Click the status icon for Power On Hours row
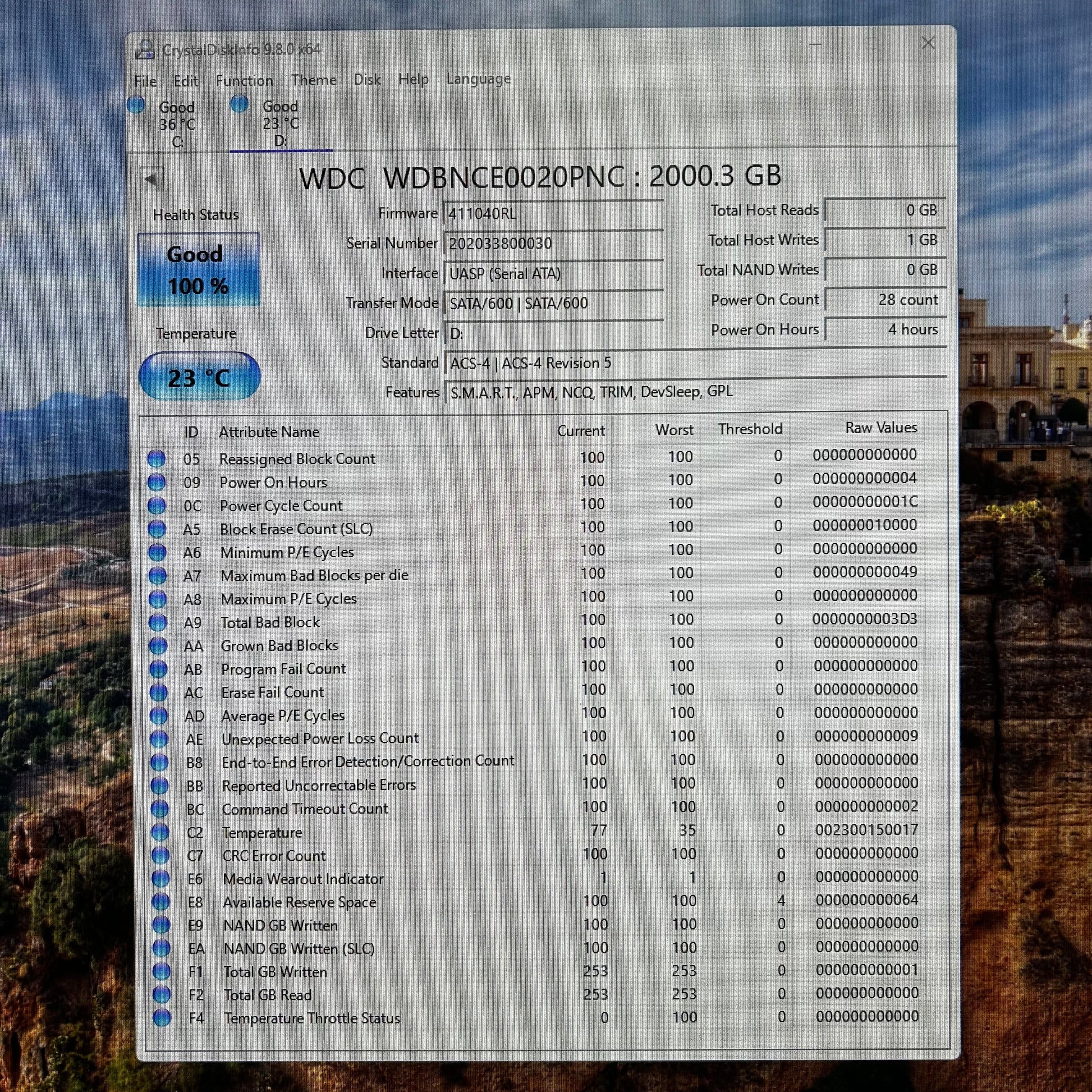 (x=157, y=482)
